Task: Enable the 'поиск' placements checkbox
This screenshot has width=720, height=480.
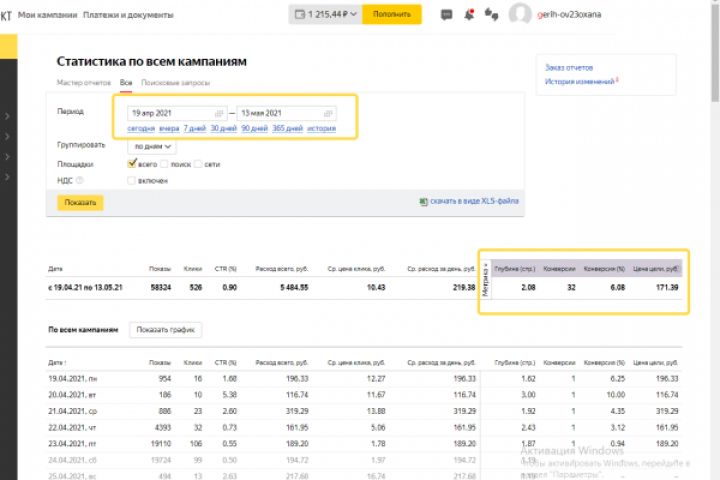Action: coord(164,164)
